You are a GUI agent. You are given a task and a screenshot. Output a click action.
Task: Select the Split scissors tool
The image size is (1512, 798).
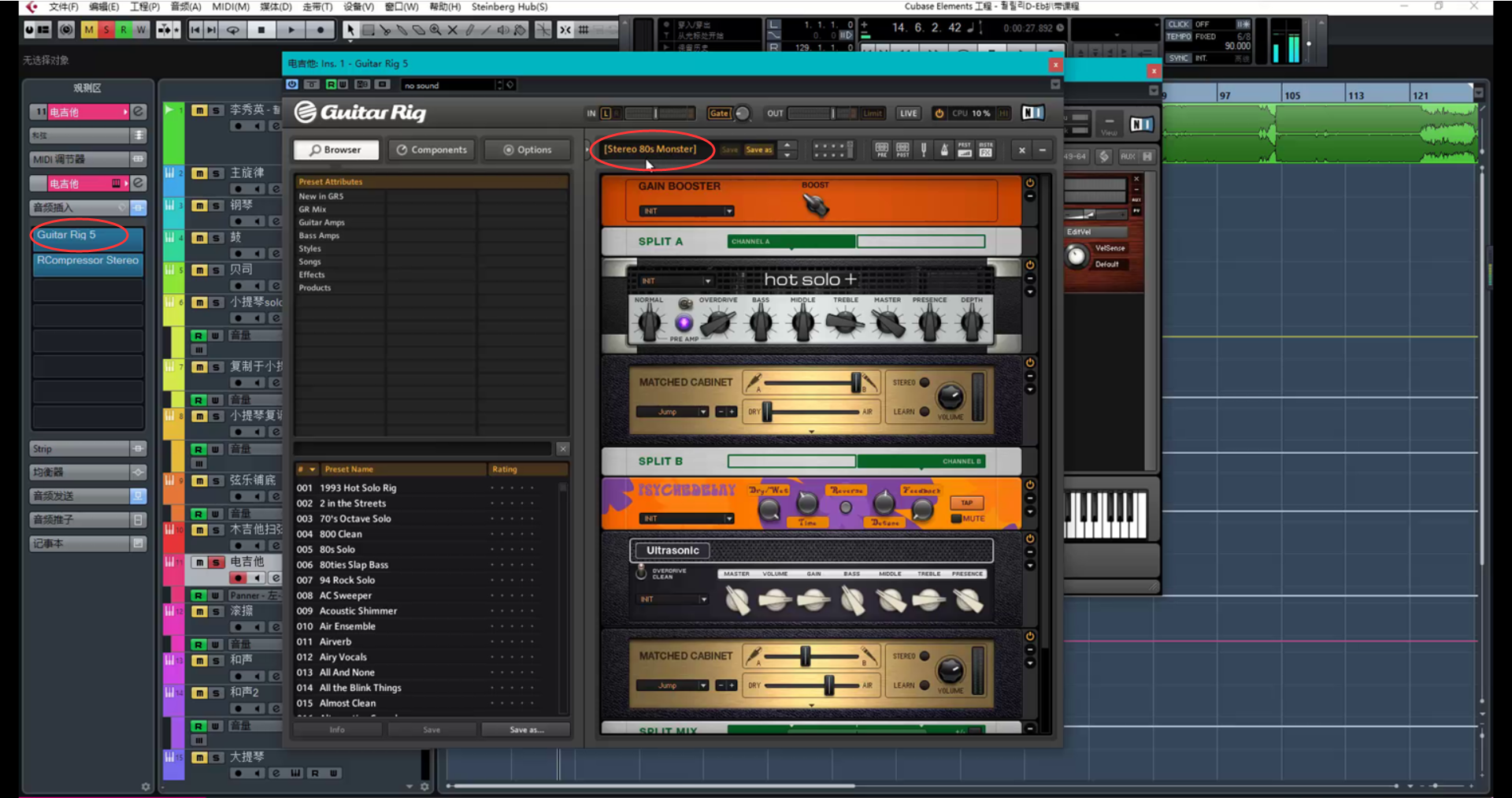385,30
